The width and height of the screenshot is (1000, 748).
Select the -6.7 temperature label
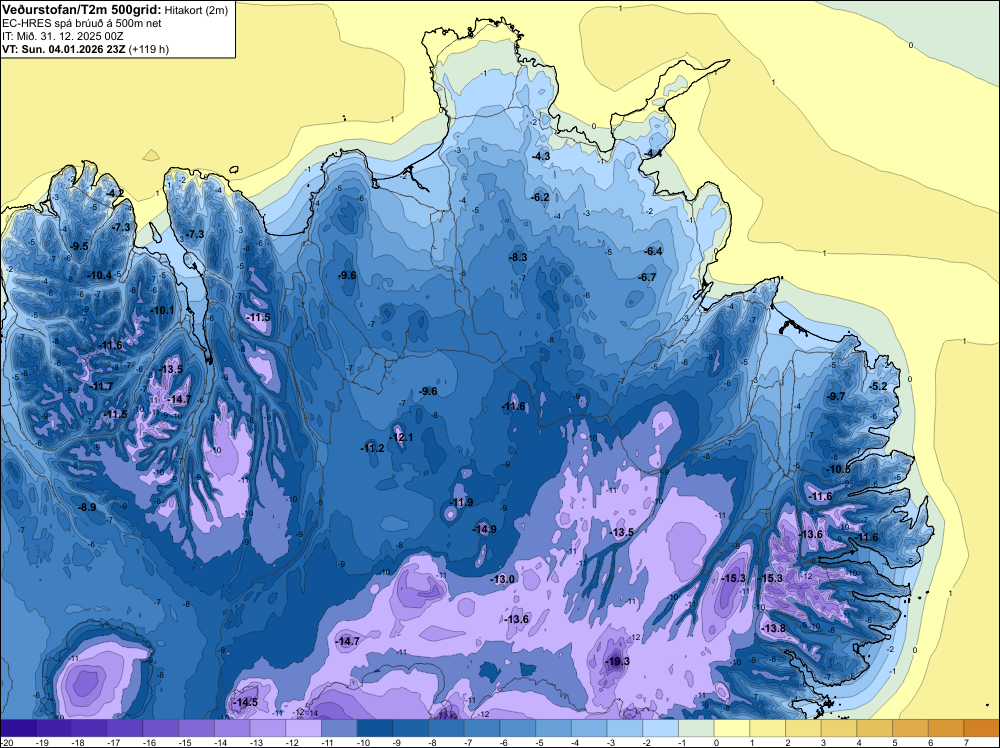pyautogui.click(x=647, y=277)
